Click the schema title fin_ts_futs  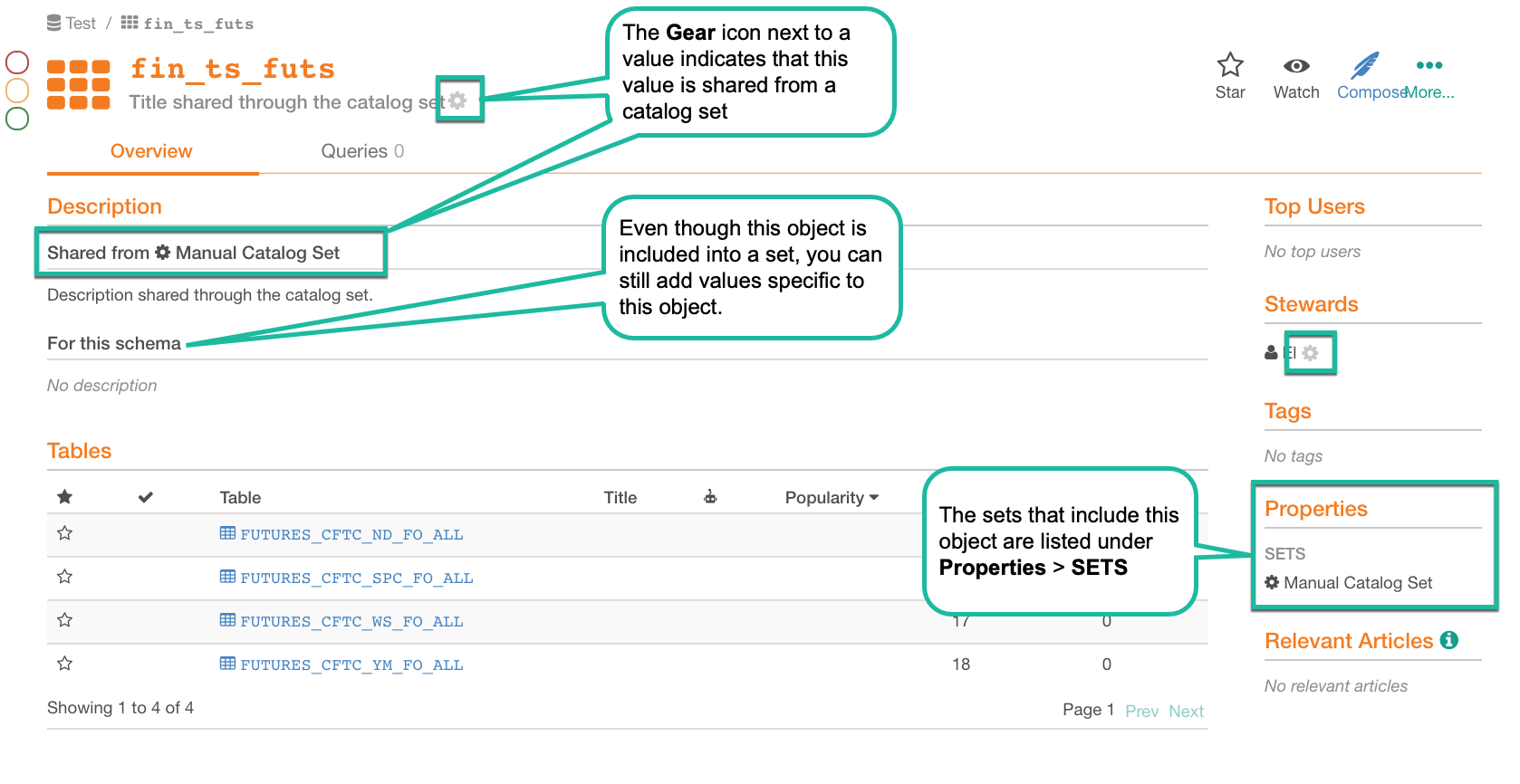pyautogui.click(x=232, y=69)
